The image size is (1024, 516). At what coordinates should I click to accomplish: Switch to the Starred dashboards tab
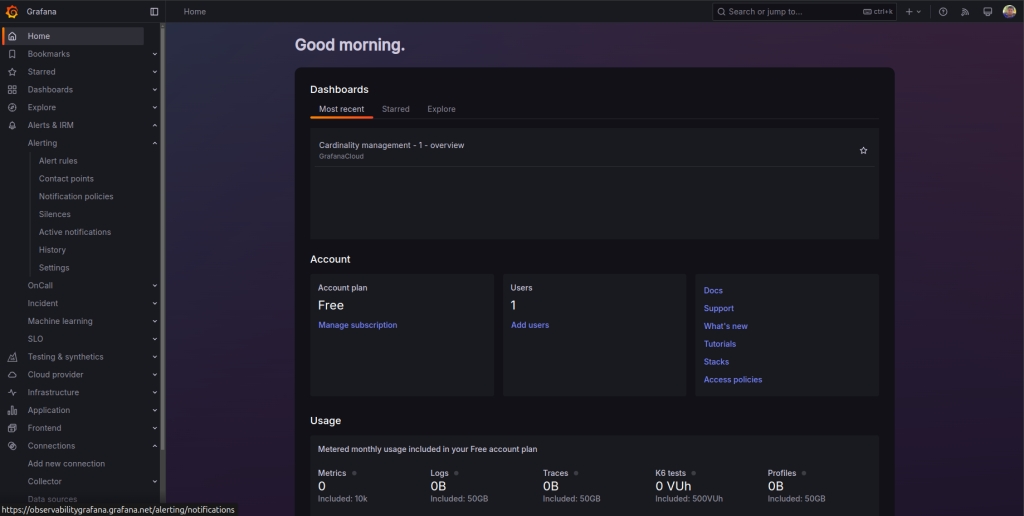point(395,109)
